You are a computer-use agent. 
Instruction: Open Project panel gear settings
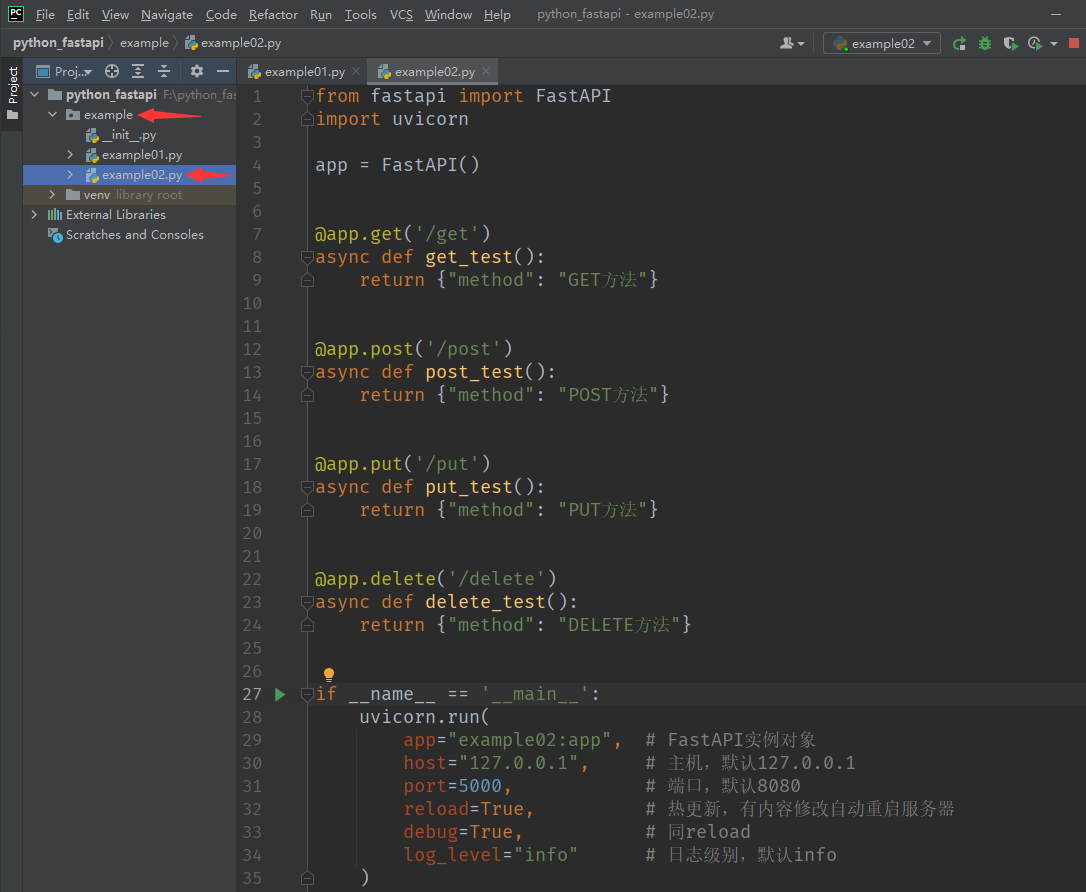tap(197, 71)
